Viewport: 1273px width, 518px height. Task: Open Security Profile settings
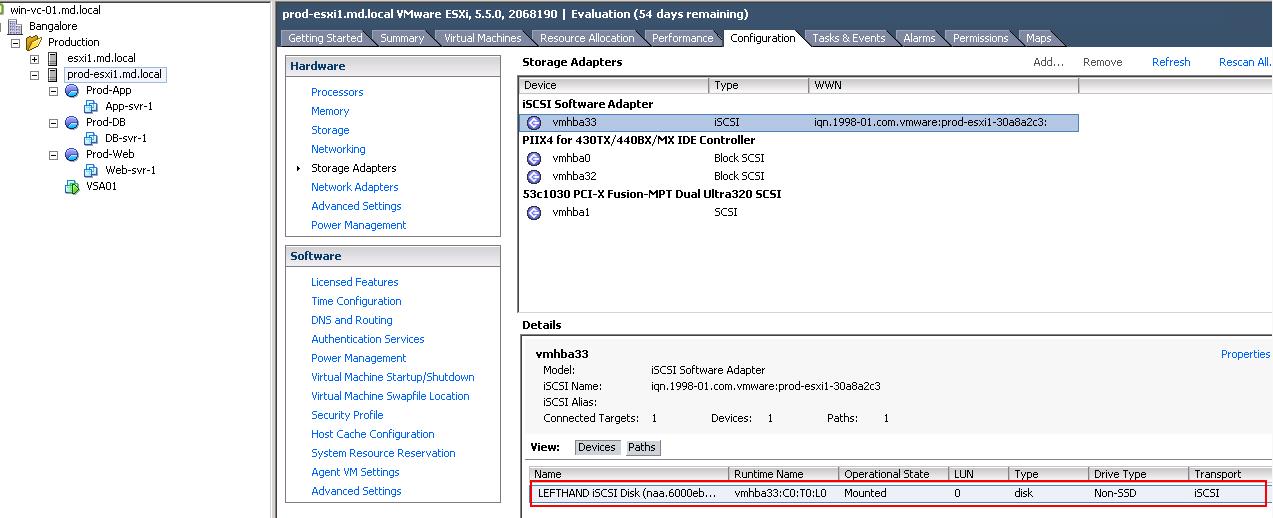pyautogui.click(x=347, y=415)
